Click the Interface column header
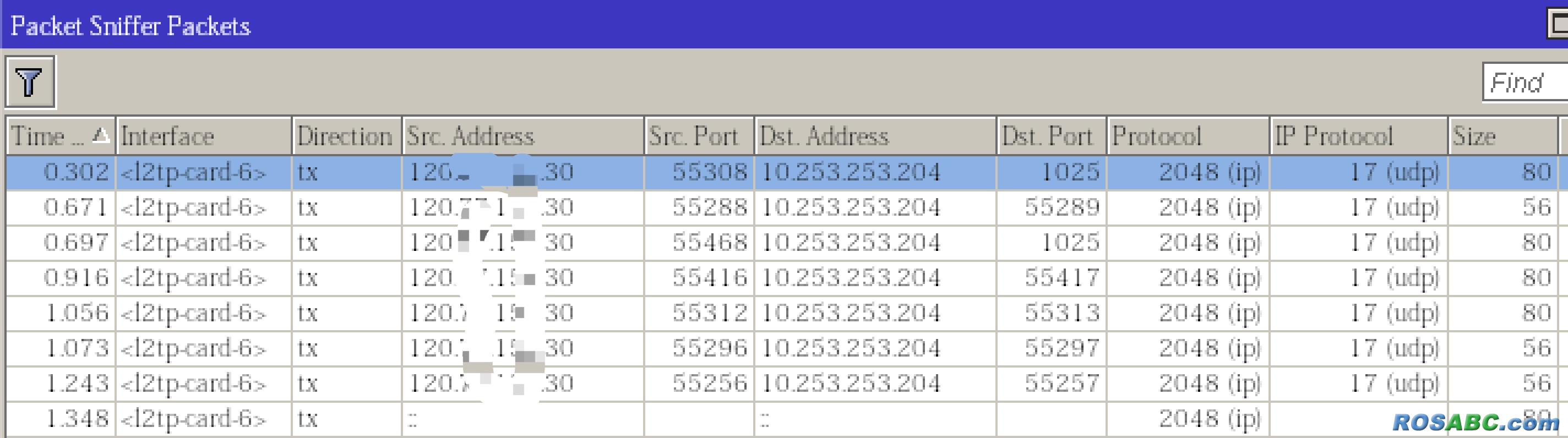This screenshot has height=438, width=1568. [x=203, y=136]
